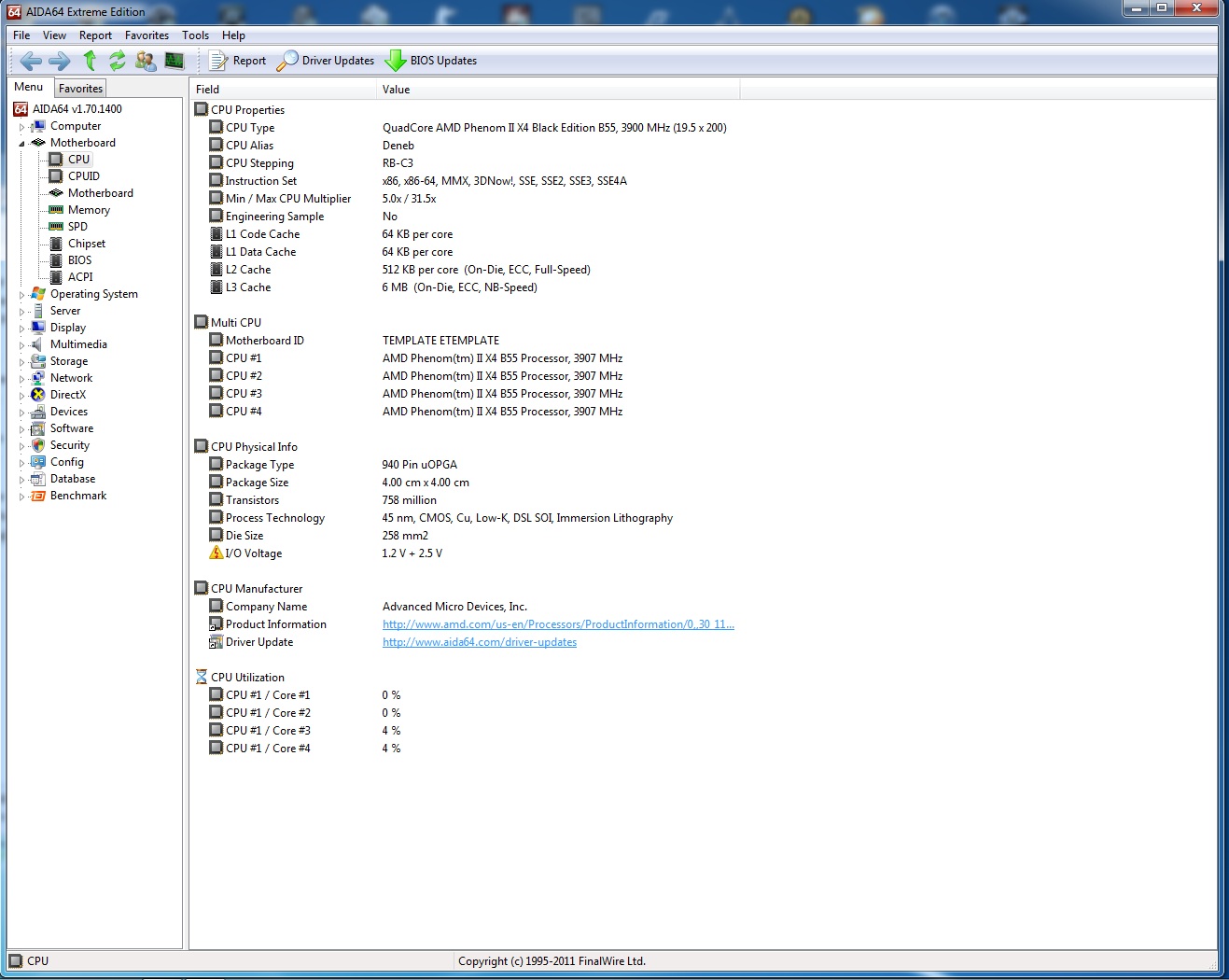1229x980 pixels.
Task: Click the Value column header
Action: pyautogui.click(x=558, y=90)
